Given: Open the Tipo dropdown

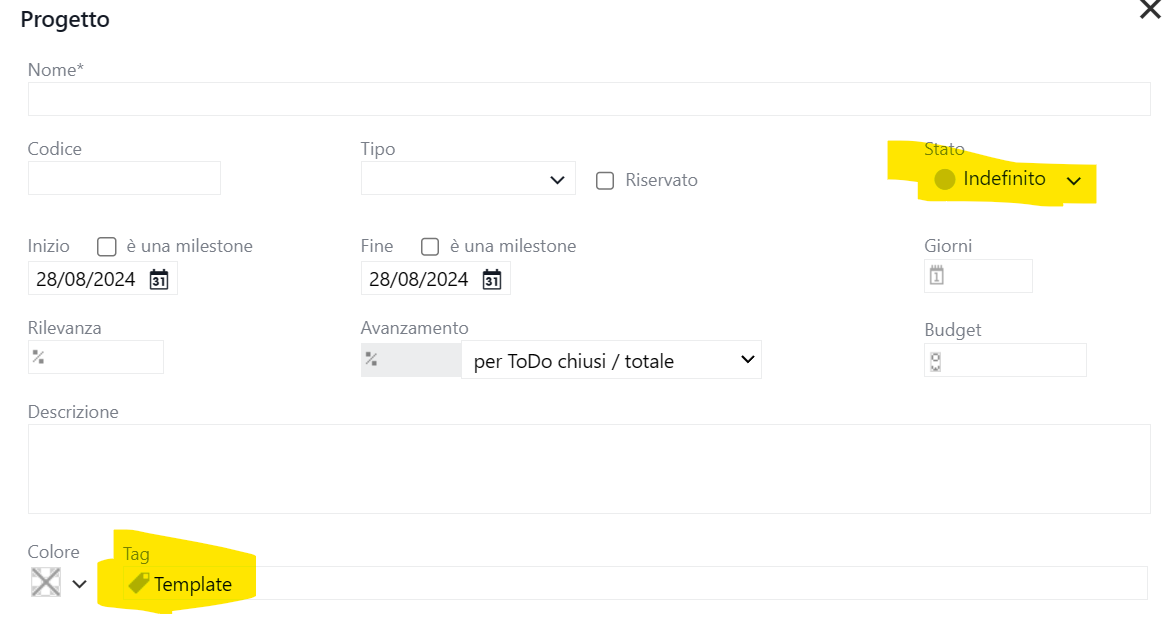Looking at the screenshot, I should pyautogui.click(x=468, y=179).
